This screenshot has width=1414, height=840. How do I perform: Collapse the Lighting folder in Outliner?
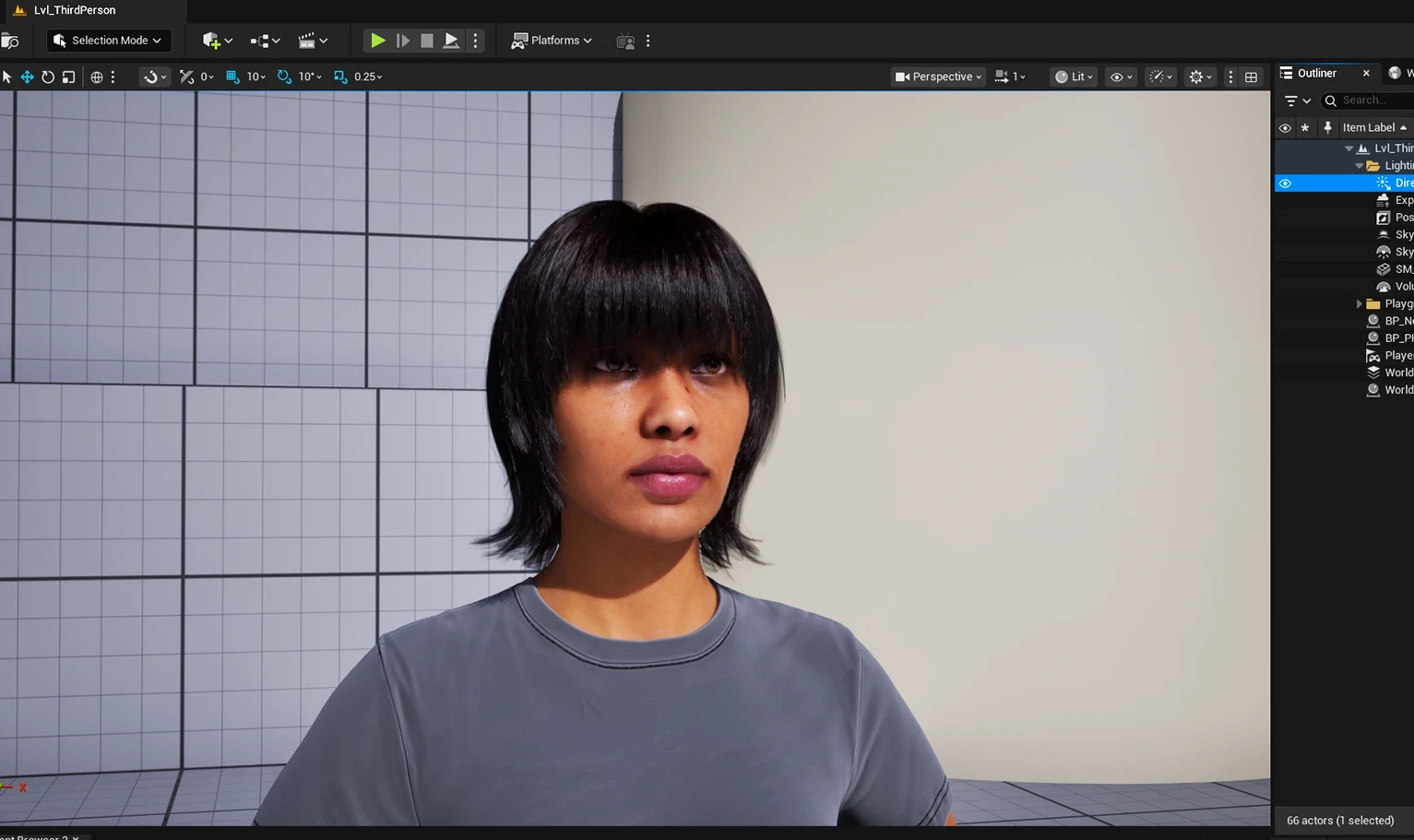[x=1359, y=166]
